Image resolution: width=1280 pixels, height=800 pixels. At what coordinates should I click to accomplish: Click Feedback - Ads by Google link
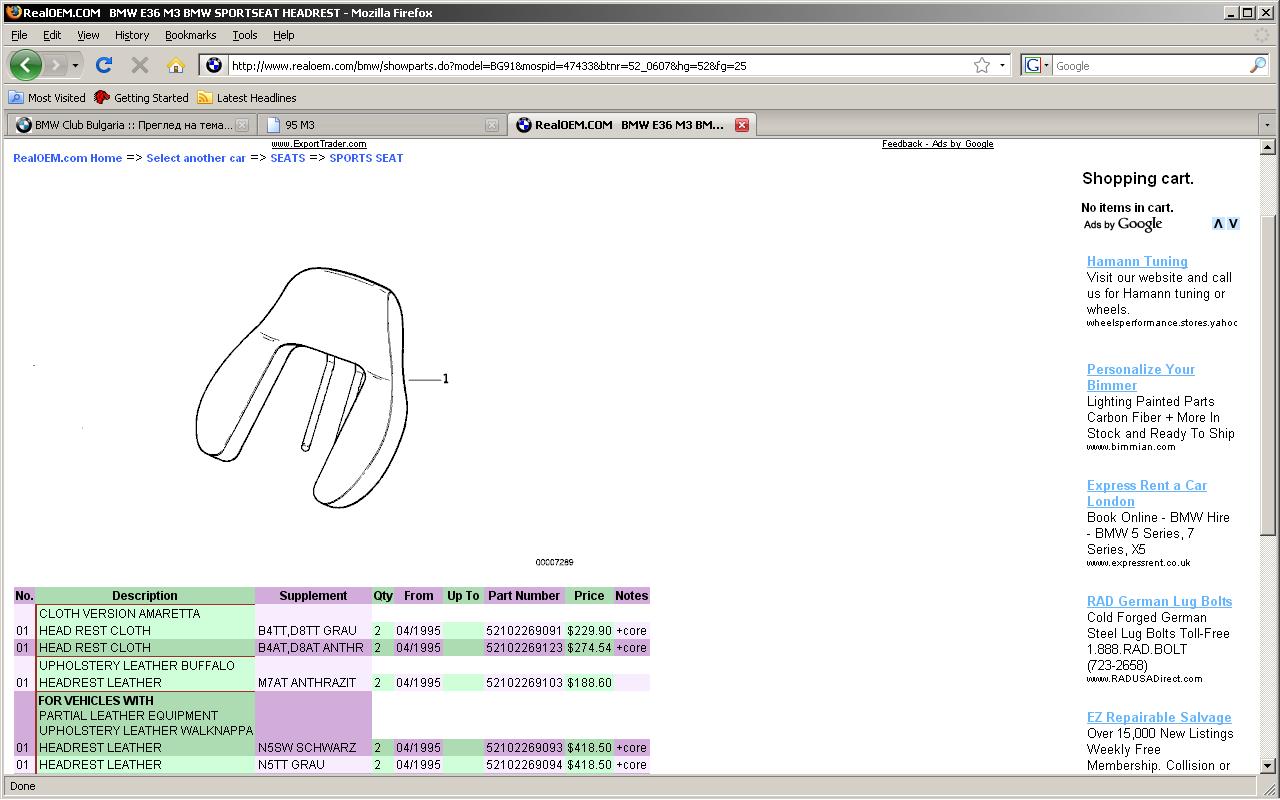937,144
